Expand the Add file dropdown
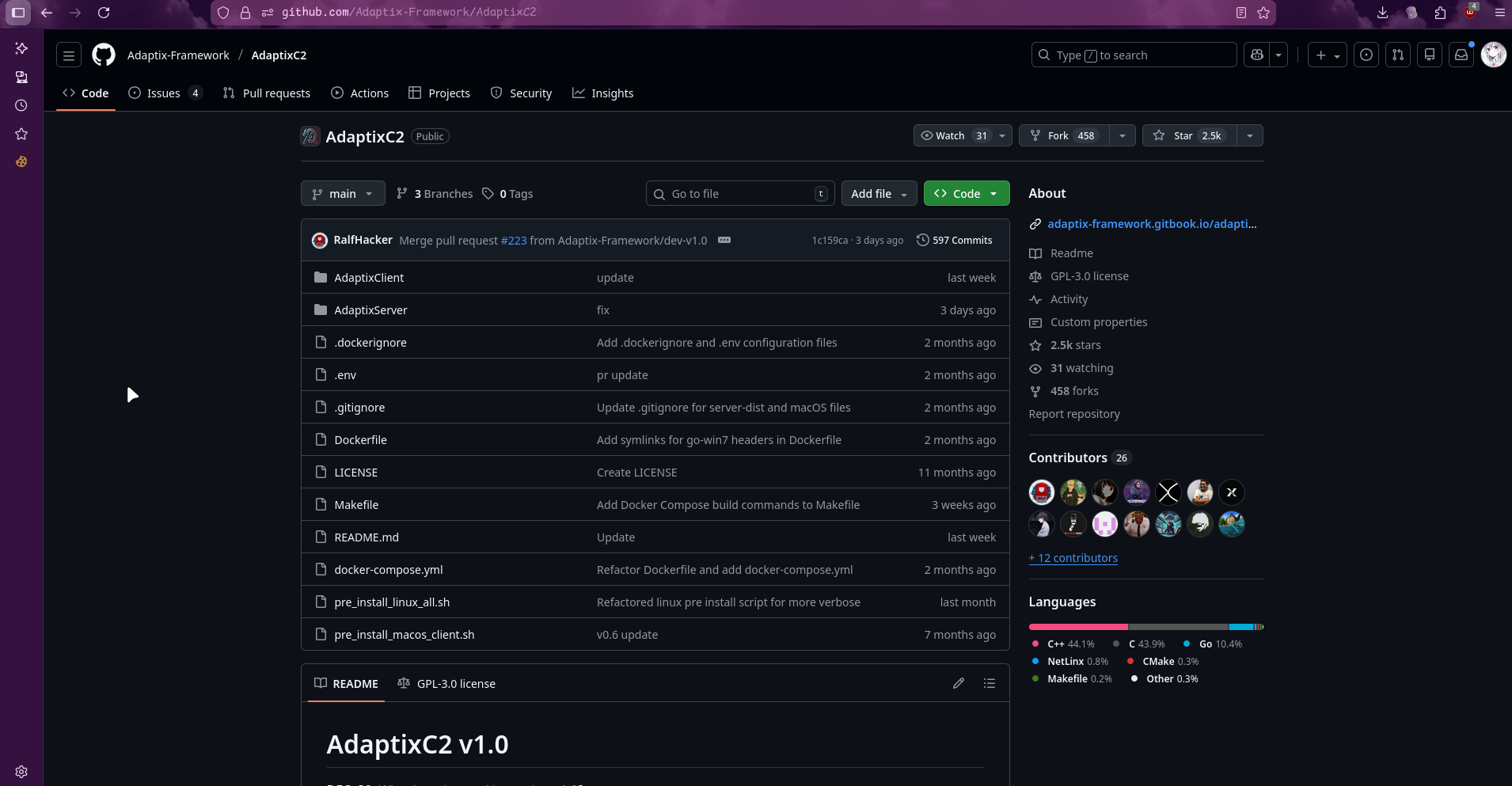1512x786 pixels. pyautogui.click(x=879, y=194)
